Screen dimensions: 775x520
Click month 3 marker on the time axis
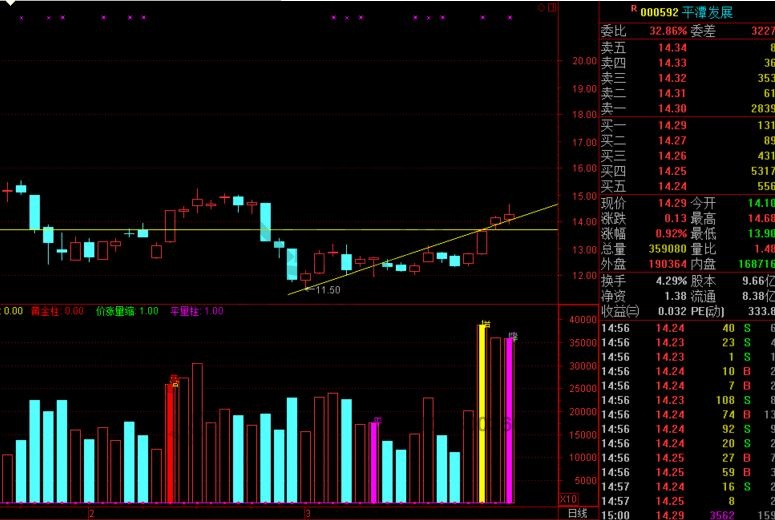coord(307,513)
